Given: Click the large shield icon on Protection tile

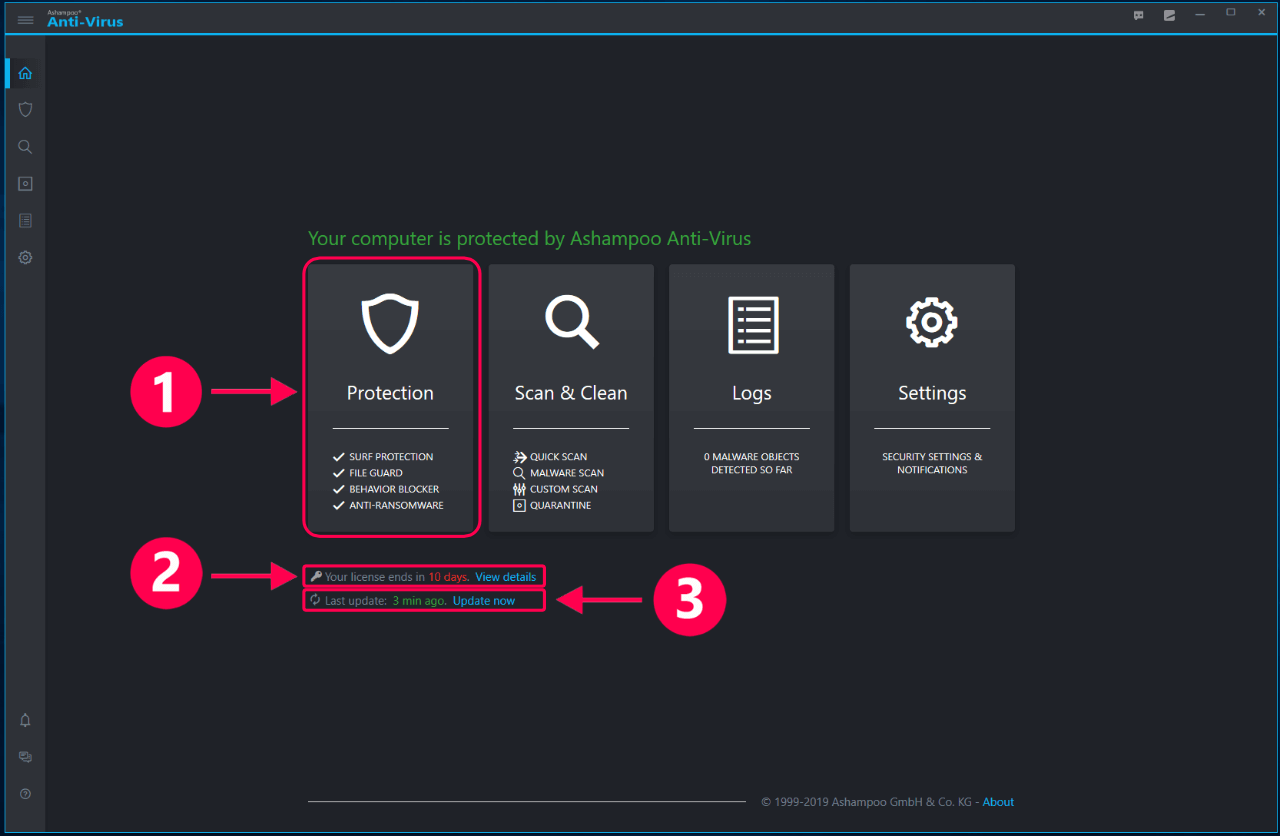Looking at the screenshot, I should (x=390, y=323).
